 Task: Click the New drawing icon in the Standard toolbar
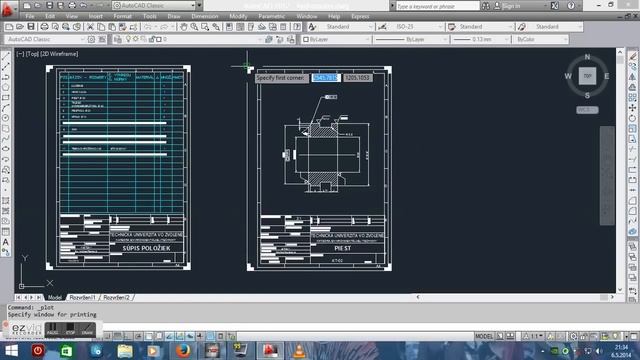[9, 27]
